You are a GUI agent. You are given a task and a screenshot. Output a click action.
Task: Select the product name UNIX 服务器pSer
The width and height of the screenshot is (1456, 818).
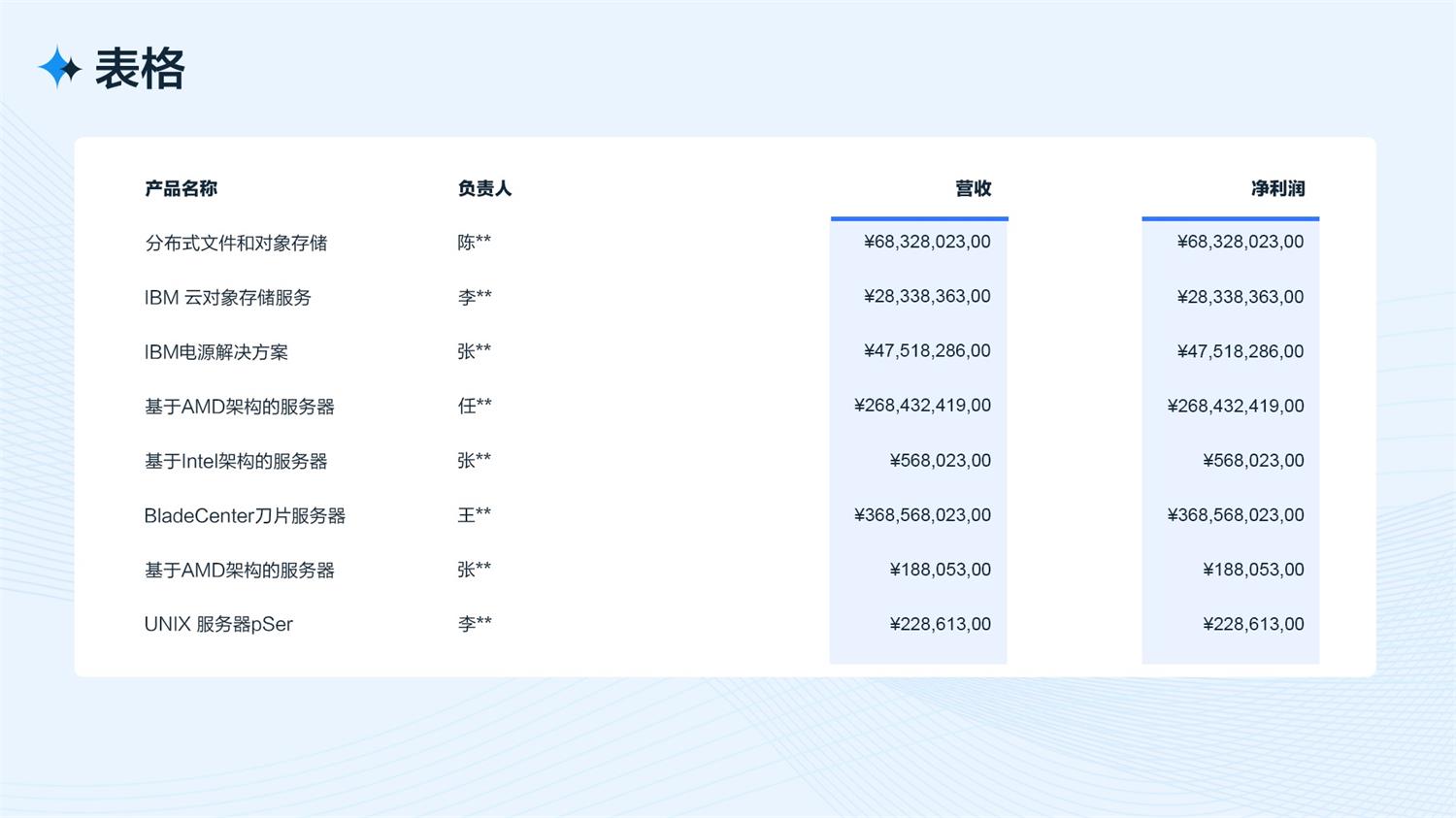coord(218,624)
